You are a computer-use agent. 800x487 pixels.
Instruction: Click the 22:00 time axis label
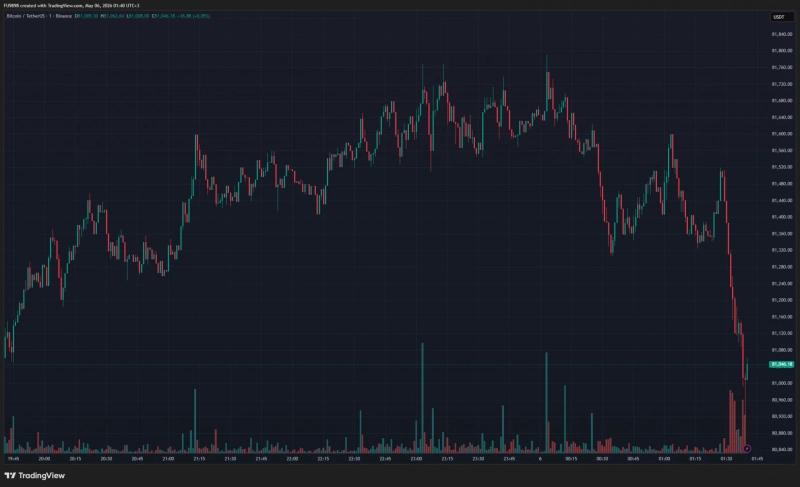coord(292,459)
